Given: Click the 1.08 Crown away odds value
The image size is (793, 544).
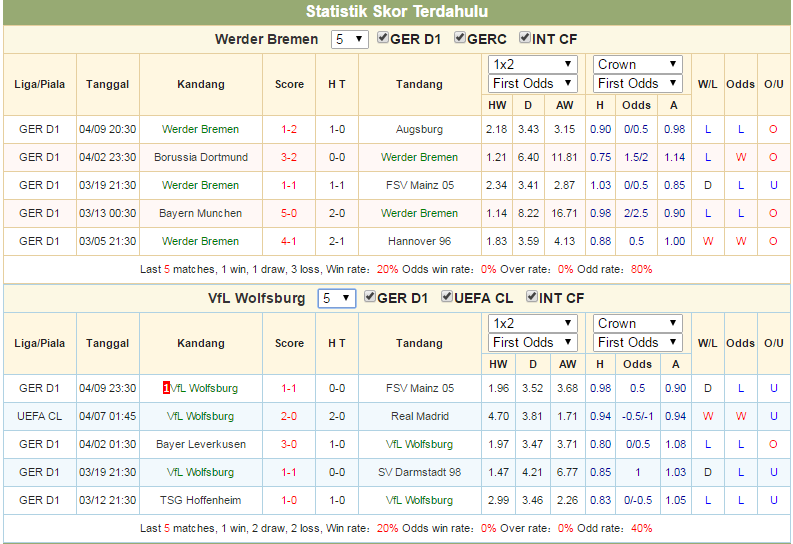Looking at the screenshot, I should pyautogui.click(x=676, y=444).
